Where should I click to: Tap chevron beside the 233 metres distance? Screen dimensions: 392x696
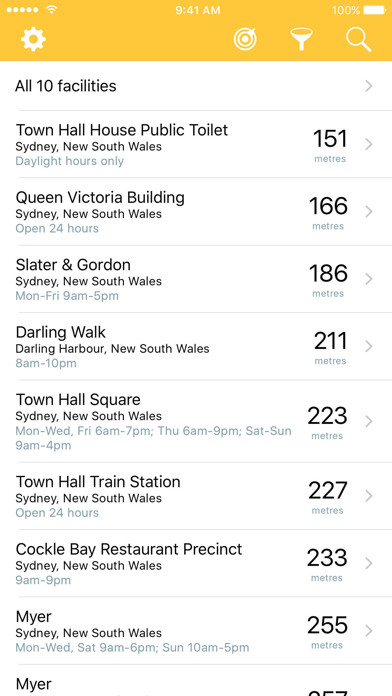pos(368,563)
